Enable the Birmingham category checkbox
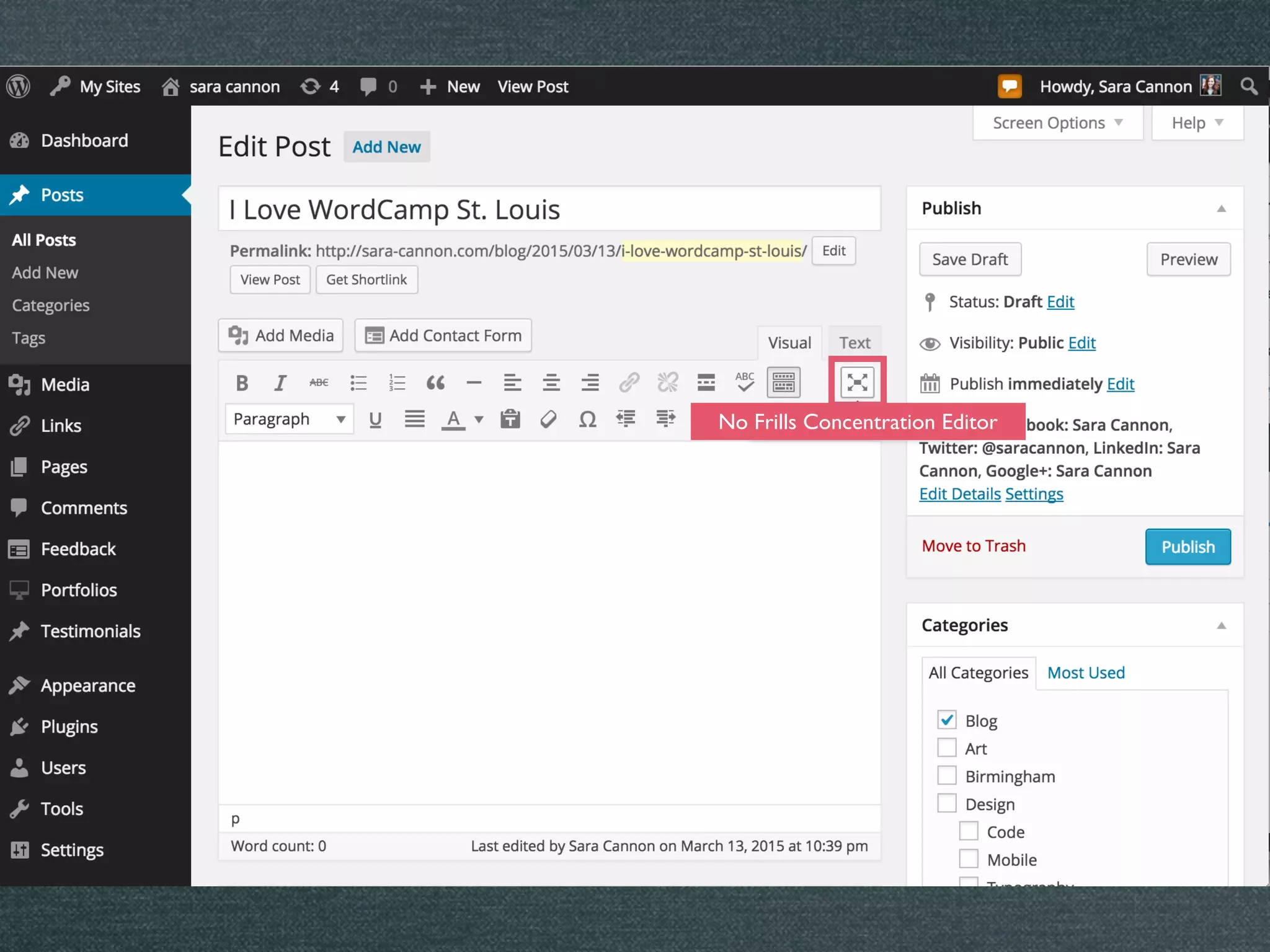 (x=947, y=775)
